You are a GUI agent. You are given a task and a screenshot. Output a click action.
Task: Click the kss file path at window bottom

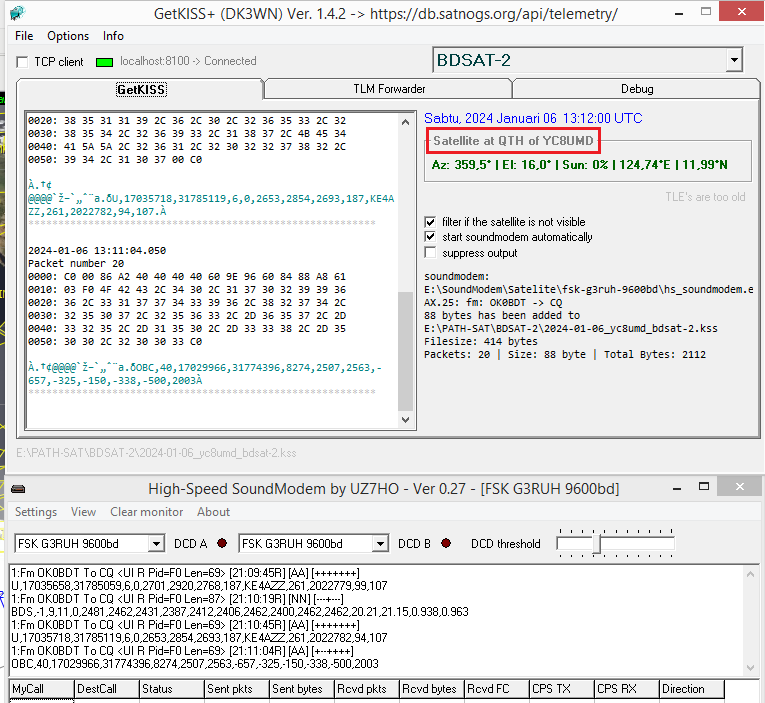(156, 453)
